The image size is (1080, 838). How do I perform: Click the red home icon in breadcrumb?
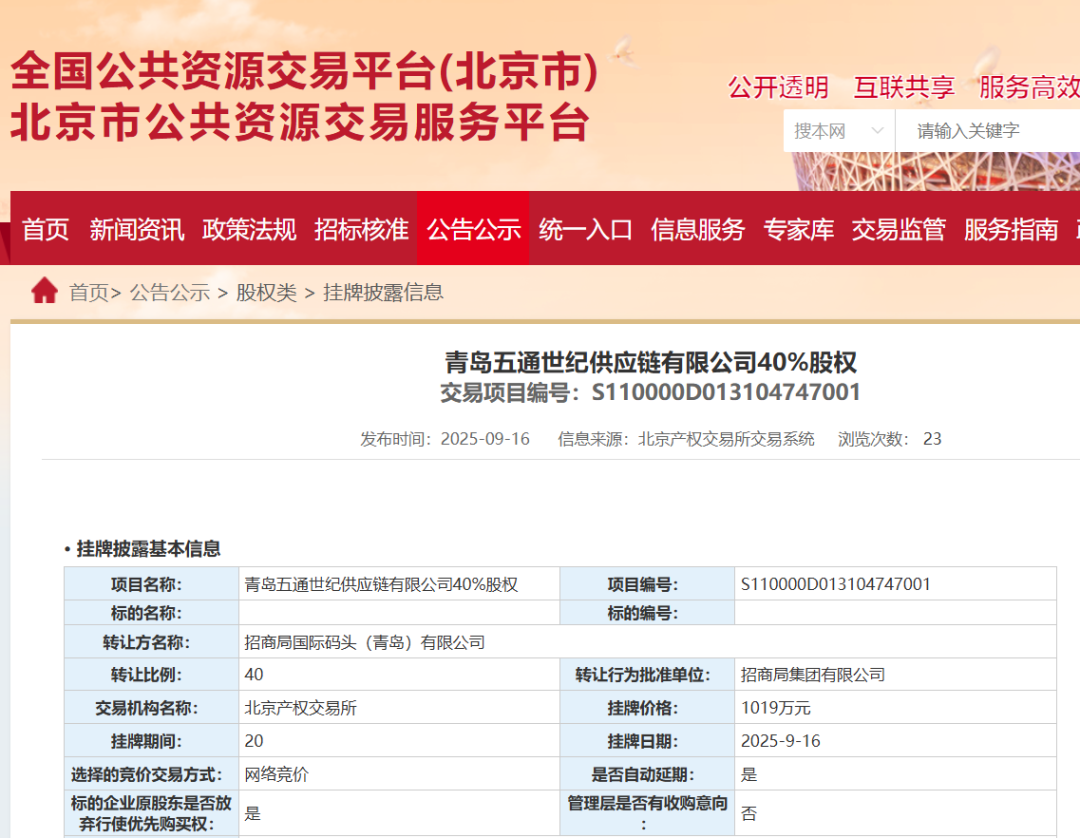pos(45,291)
